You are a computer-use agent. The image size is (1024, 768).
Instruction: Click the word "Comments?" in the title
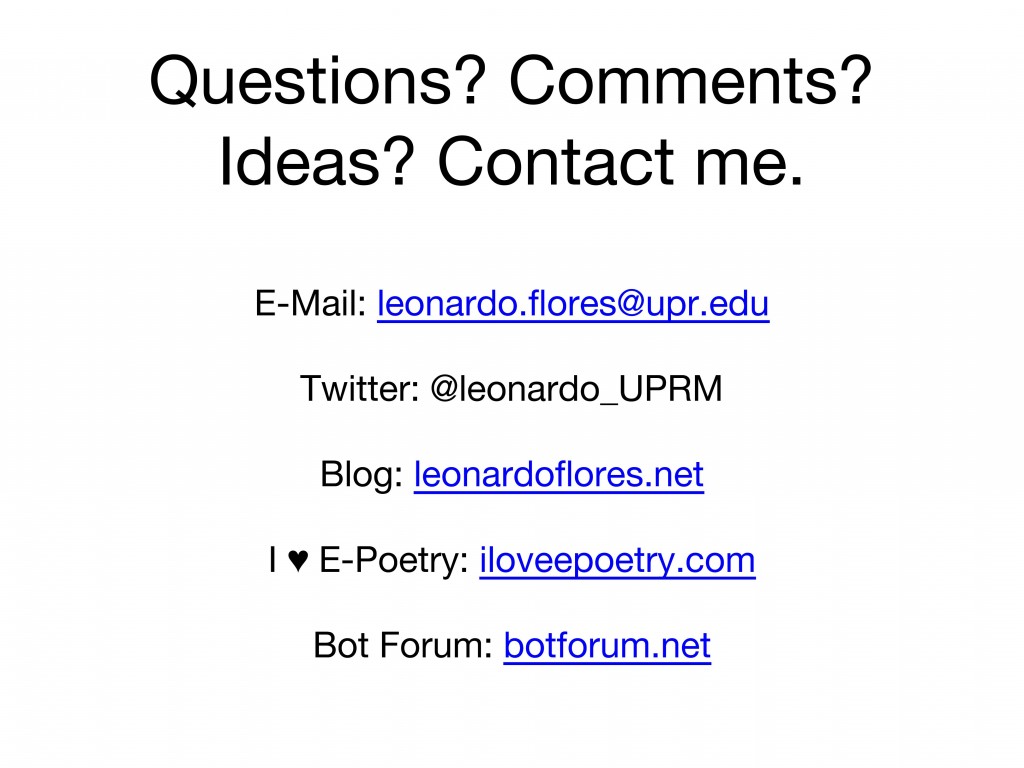691,80
